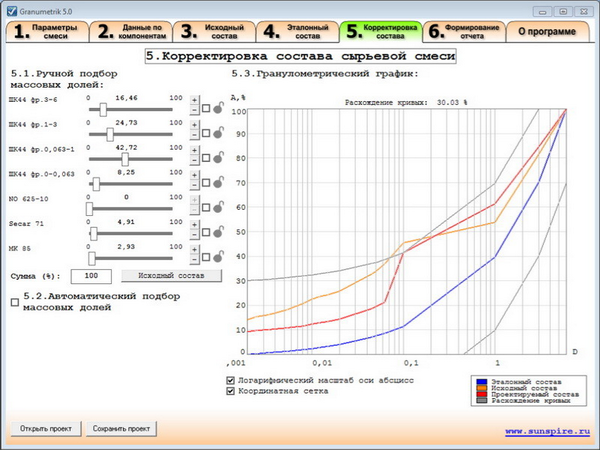The height and width of the screenshot is (450, 600).
Task: Toggle lock icon for NO 625-10
Action: [218, 207]
